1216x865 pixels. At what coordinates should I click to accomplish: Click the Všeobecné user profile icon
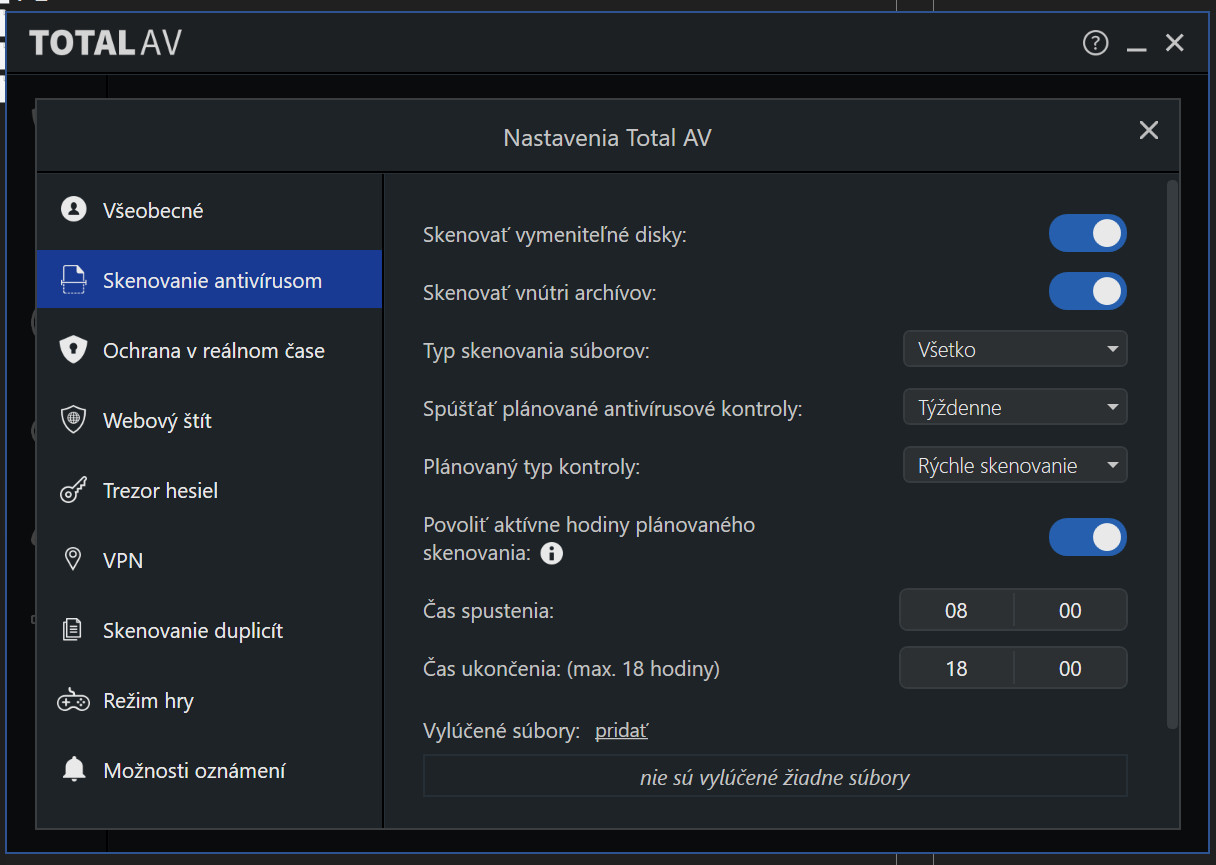click(x=73, y=210)
